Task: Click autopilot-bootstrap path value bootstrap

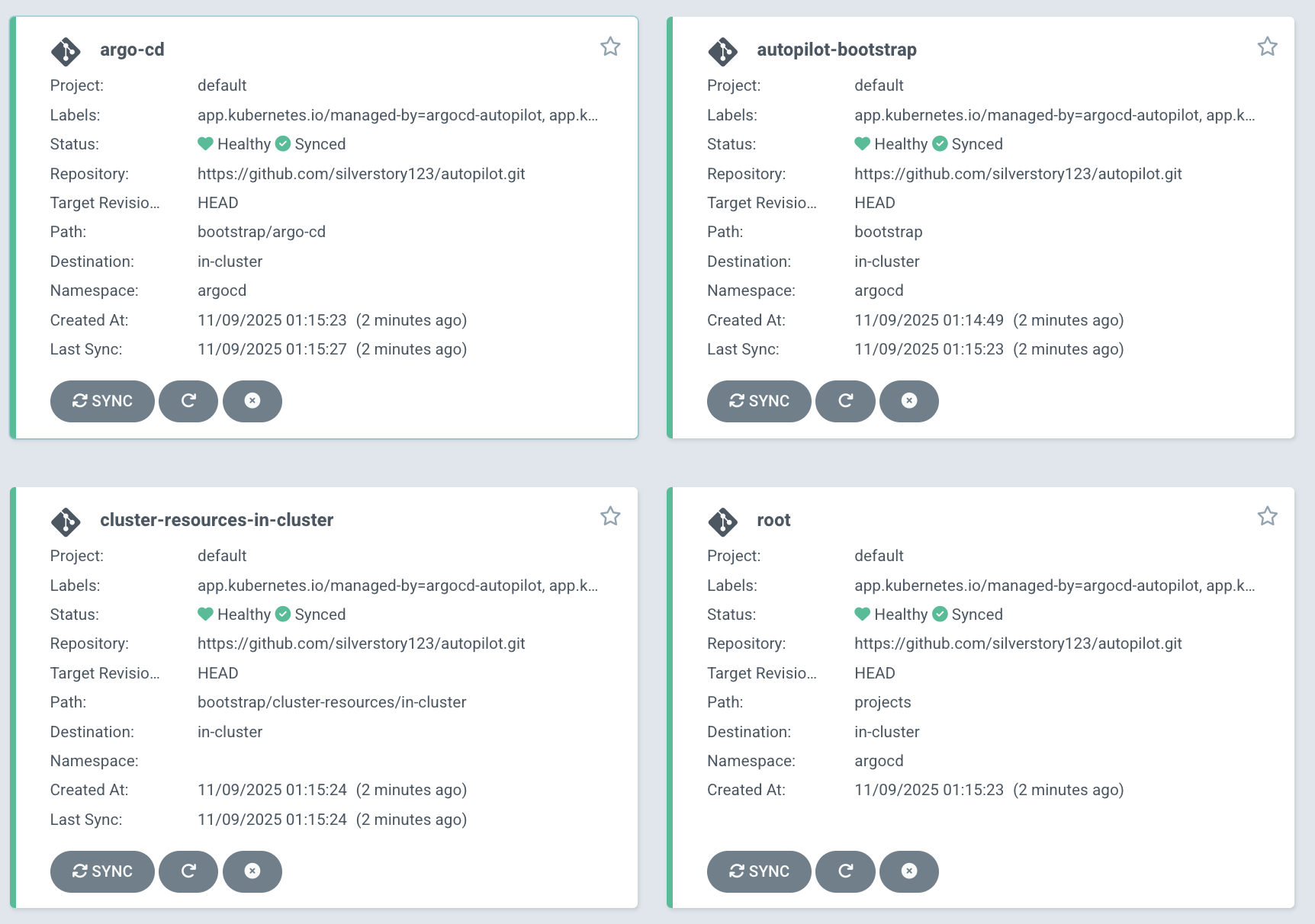Action: [889, 232]
